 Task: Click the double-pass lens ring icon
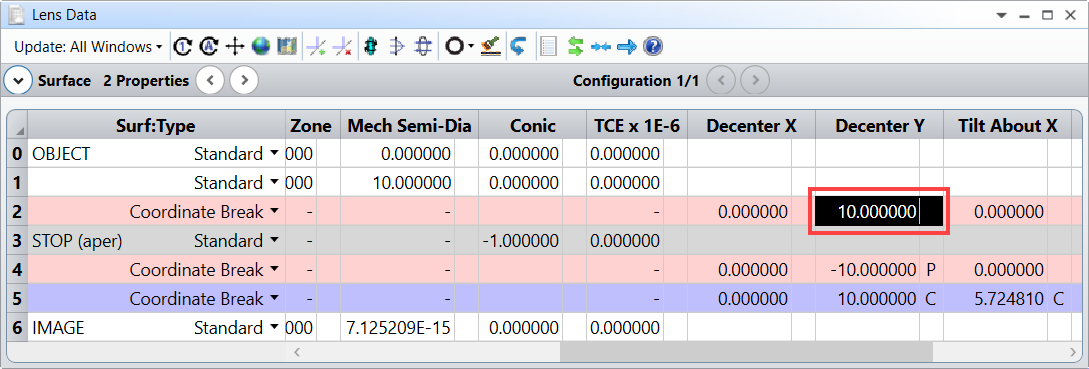[x=423, y=47]
